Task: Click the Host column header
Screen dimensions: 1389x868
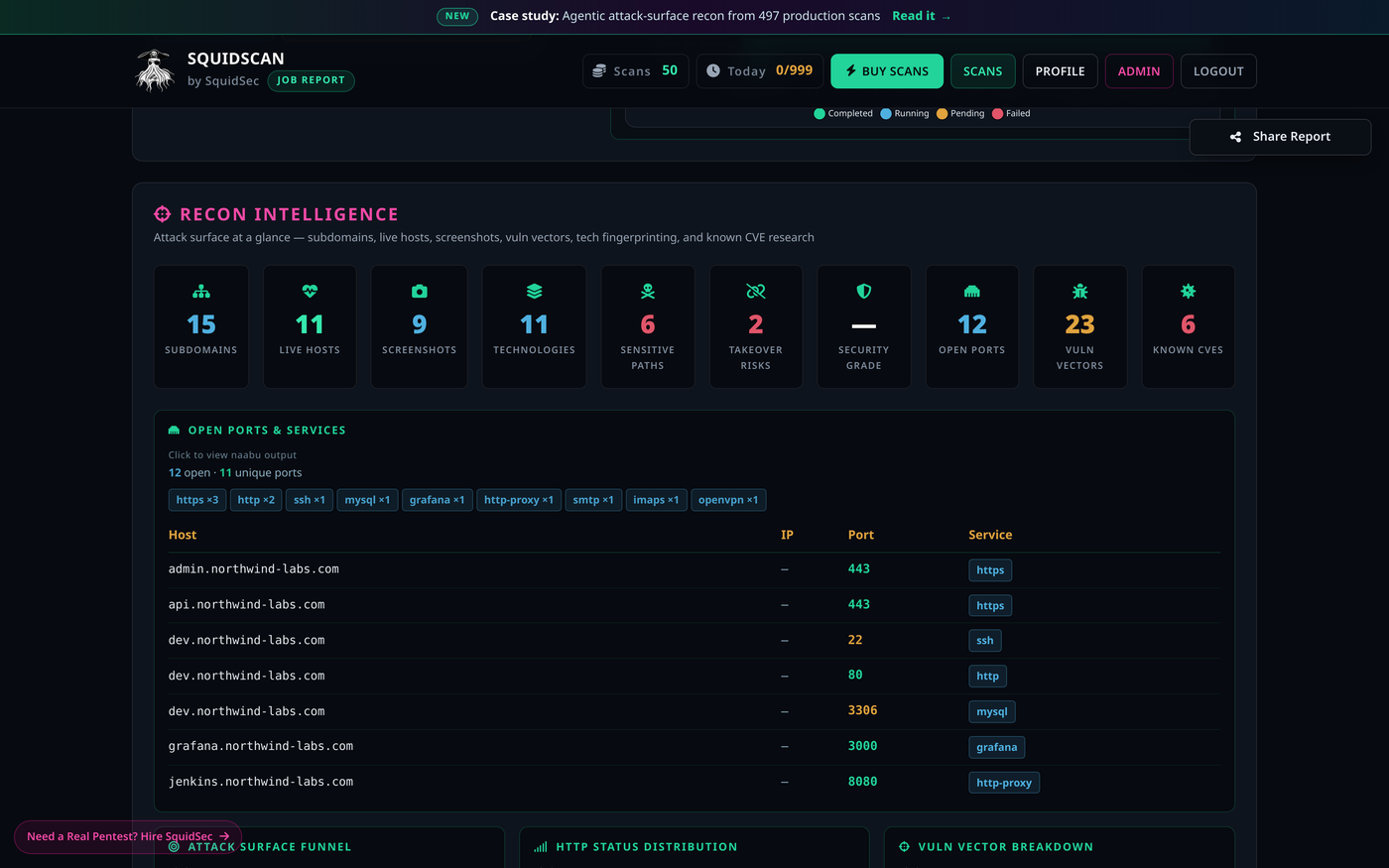Action: click(183, 535)
